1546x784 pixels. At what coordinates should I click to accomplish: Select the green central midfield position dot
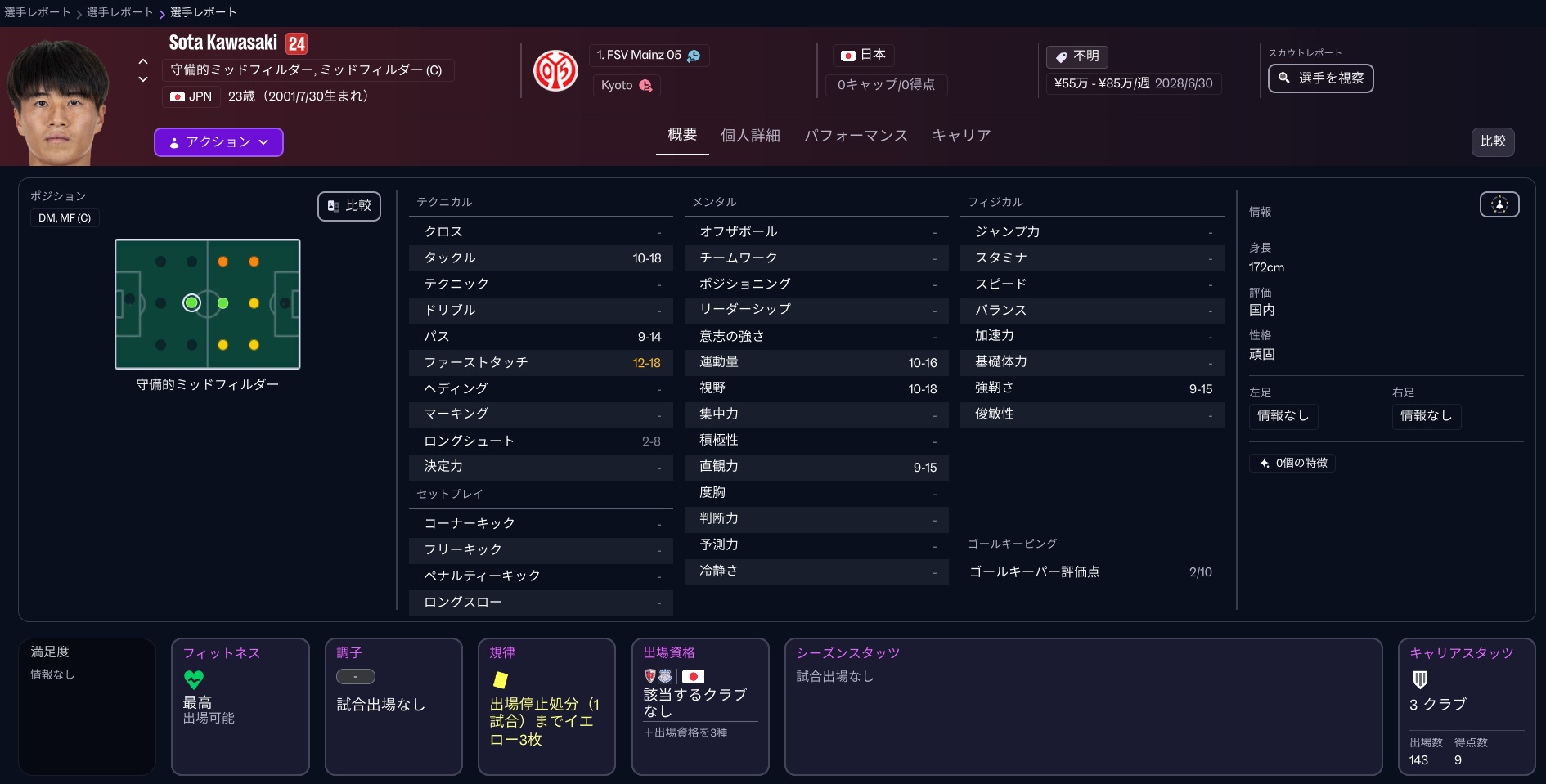(222, 303)
